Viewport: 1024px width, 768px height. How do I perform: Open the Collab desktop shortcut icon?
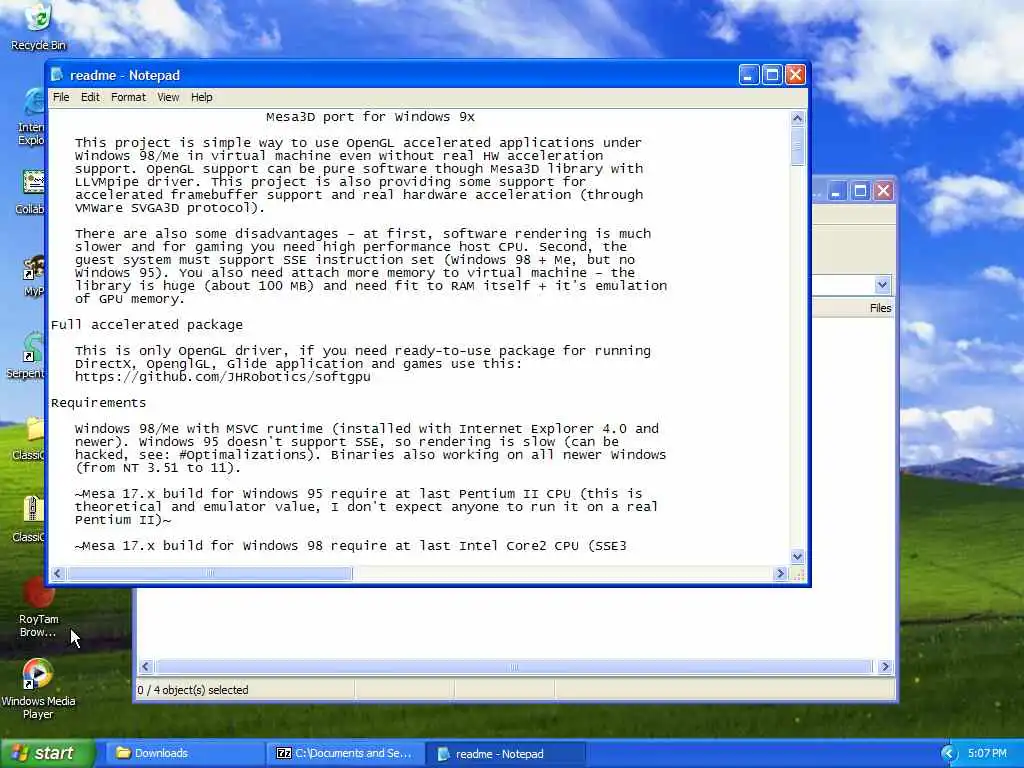(x=31, y=192)
